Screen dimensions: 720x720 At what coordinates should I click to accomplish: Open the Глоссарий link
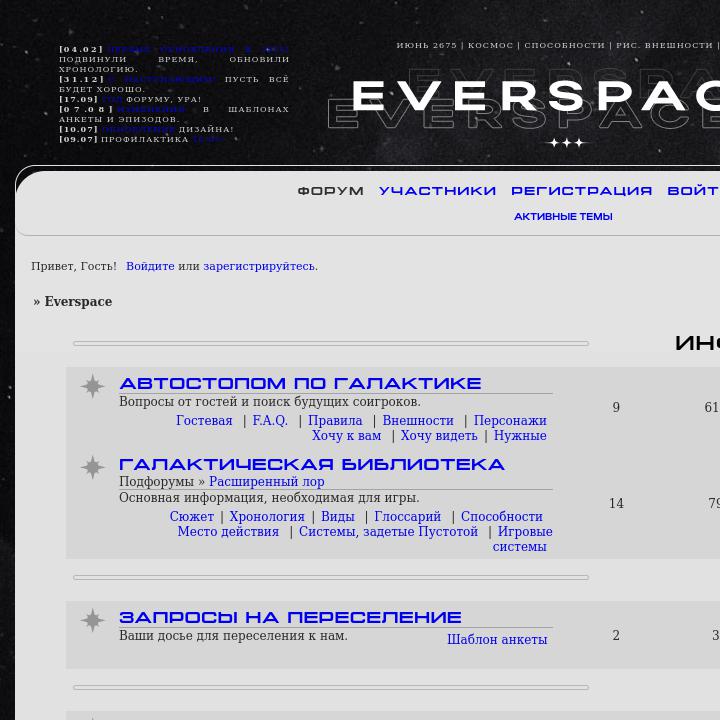(408, 516)
